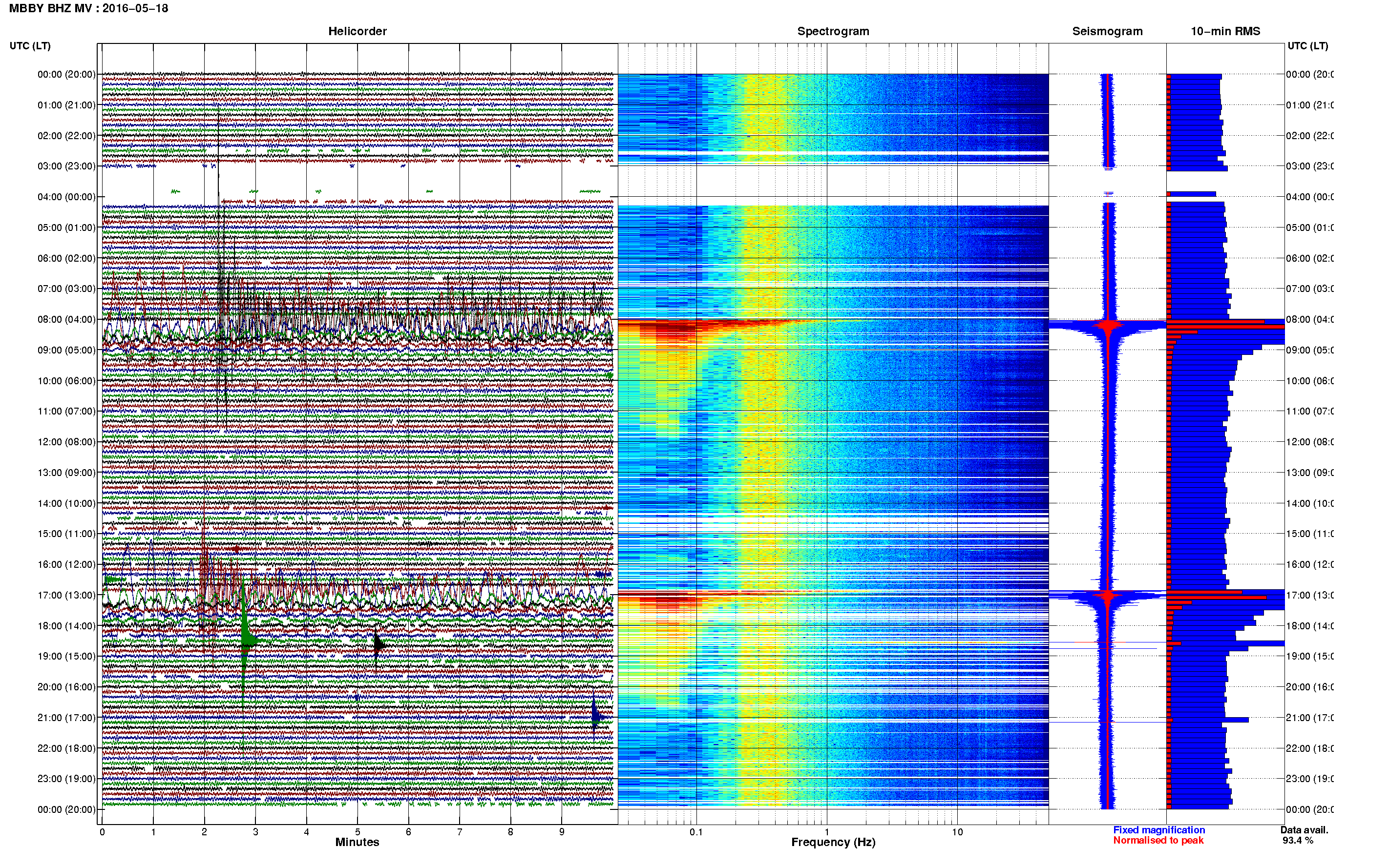Screen dimensions: 1389x868
Task: Click the 18:00 (14:00) left time label
Action: pyautogui.click(x=66, y=626)
